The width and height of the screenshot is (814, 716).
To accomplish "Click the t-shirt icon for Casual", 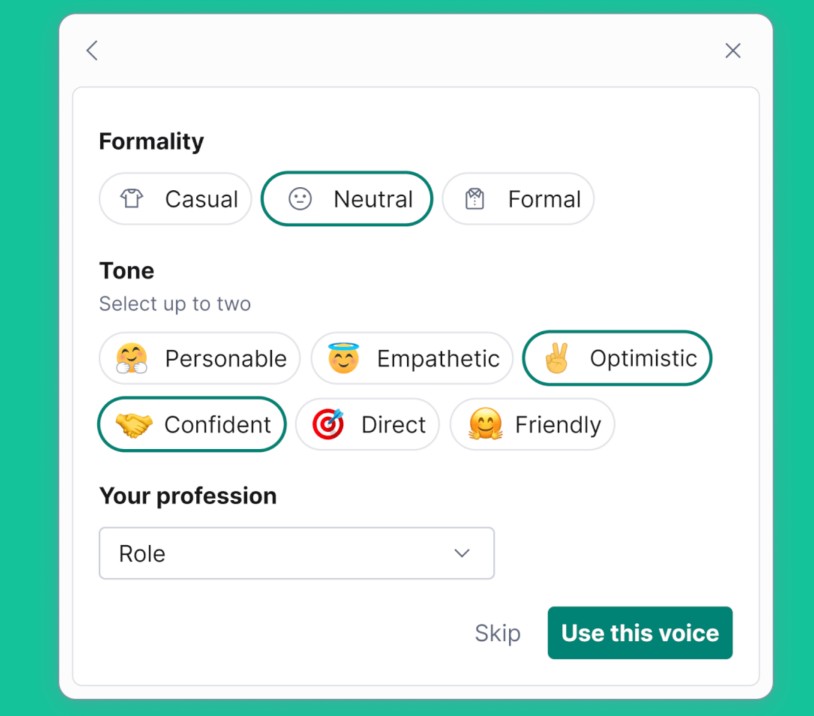I will [132, 199].
